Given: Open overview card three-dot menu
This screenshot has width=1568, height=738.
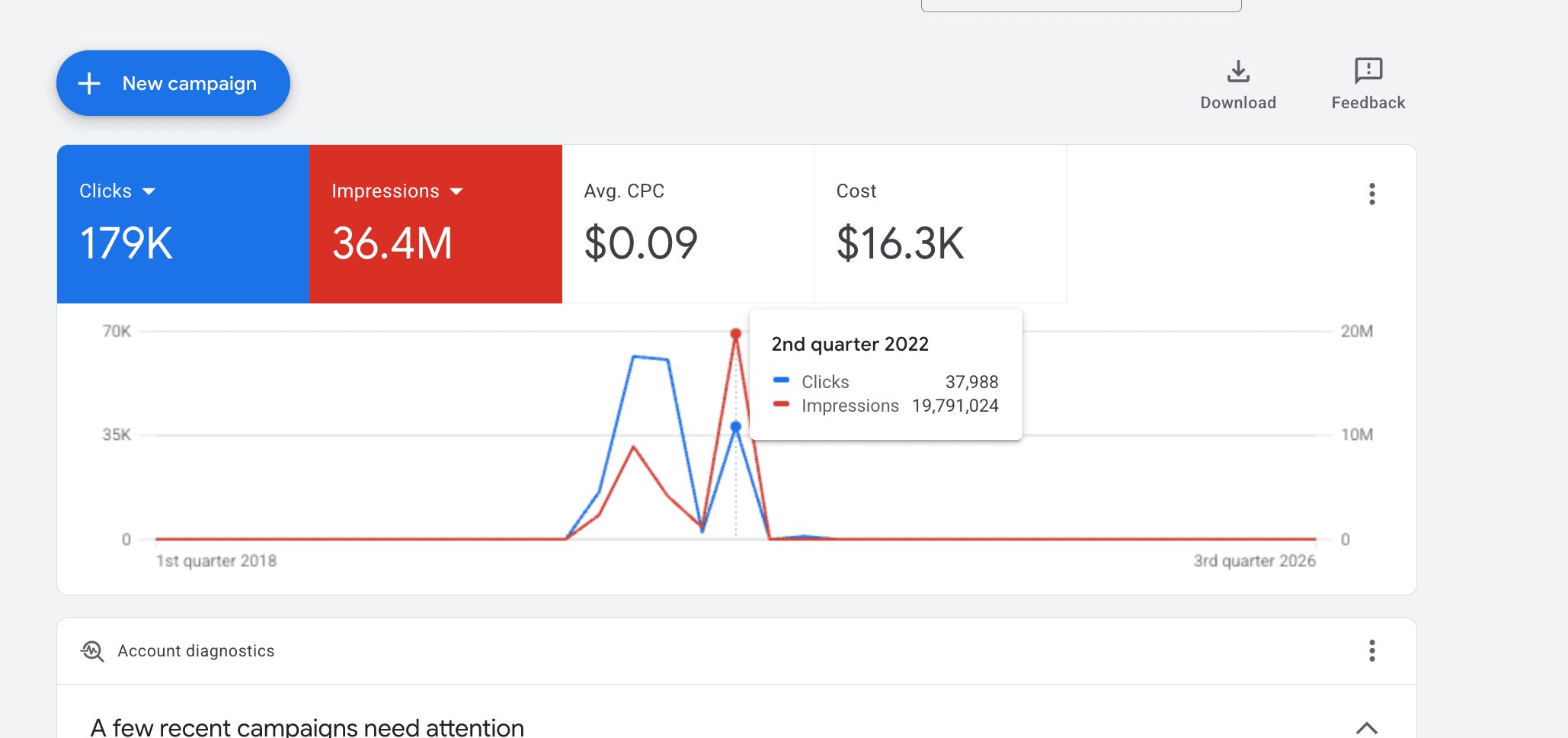Looking at the screenshot, I should (x=1372, y=194).
